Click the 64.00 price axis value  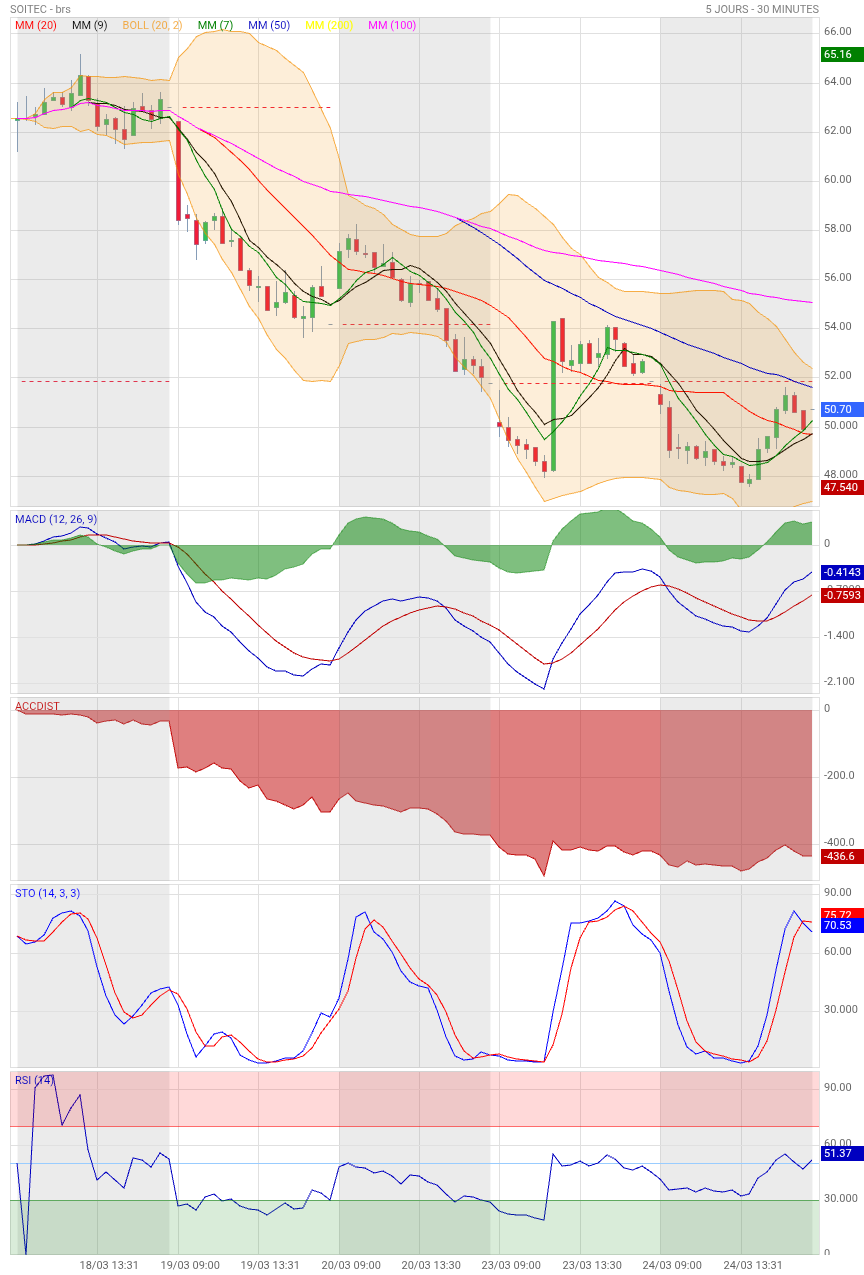[x=837, y=81]
